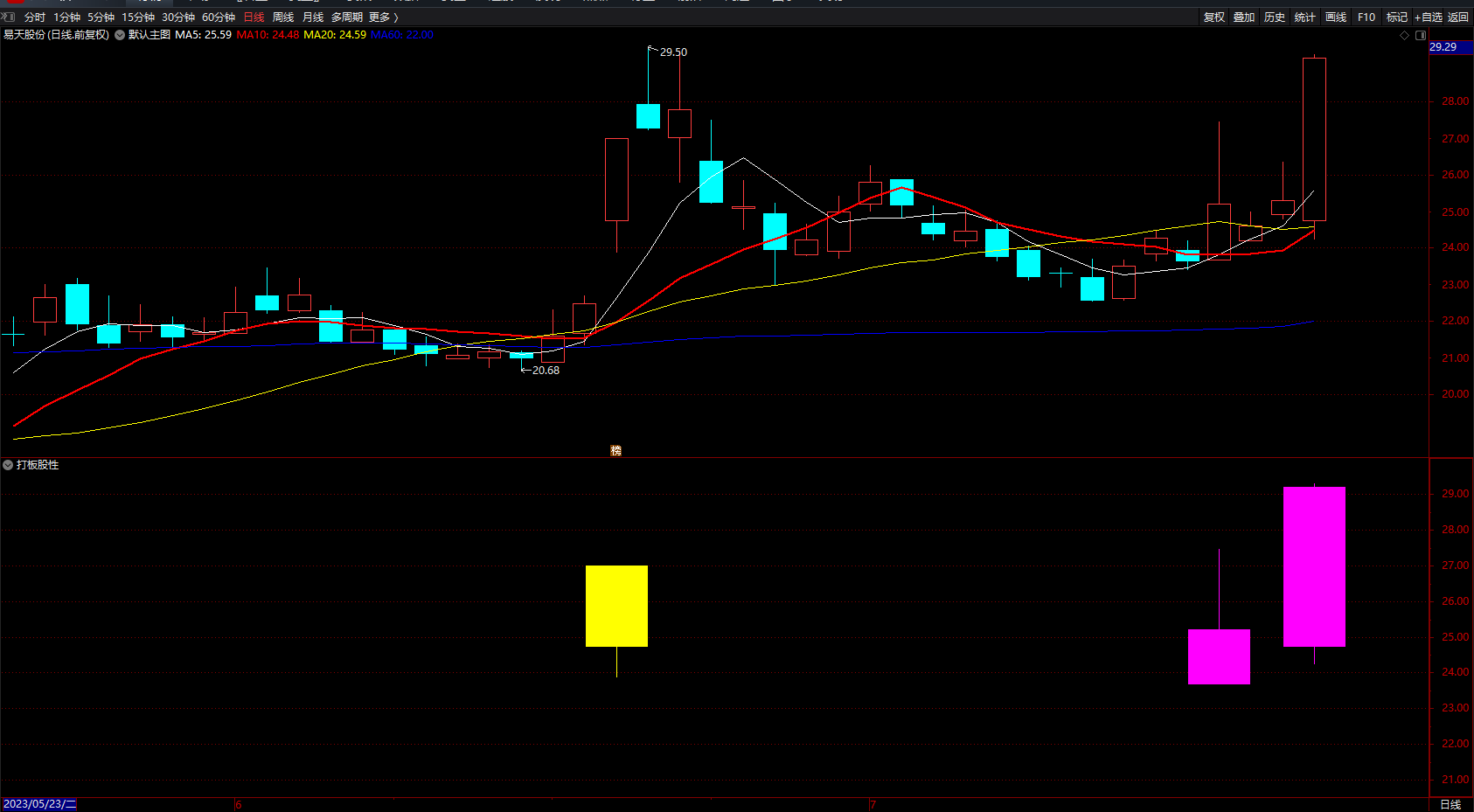Open the 默认主图 indicator dropdown arrow
Viewport: 1474px width, 812px height.
(120, 35)
